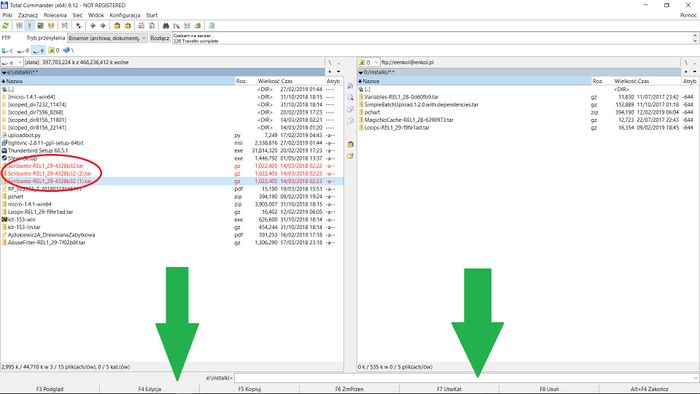This screenshot has height=394, width=700.
Task: Click the binoculars search files icon
Action: pyautogui.click(x=166, y=26)
